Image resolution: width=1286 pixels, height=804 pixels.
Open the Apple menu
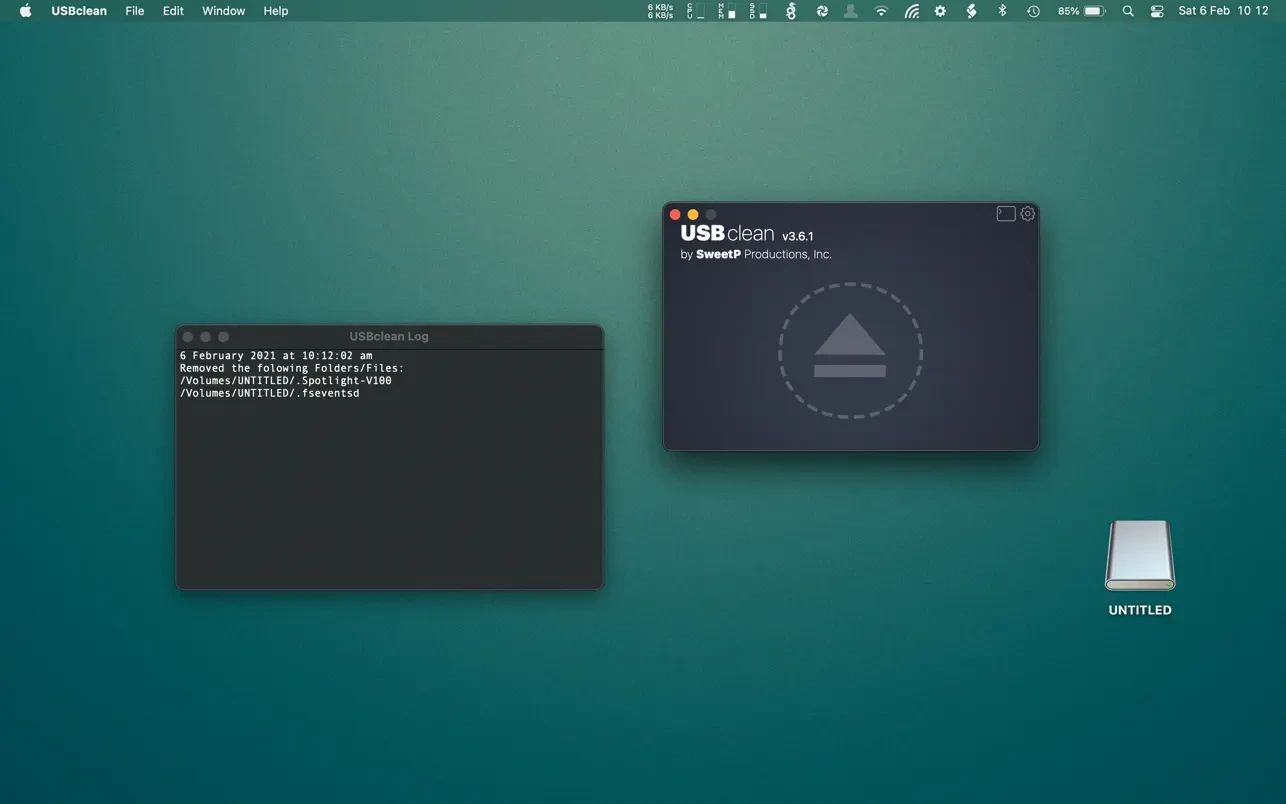[x=26, y=11]
